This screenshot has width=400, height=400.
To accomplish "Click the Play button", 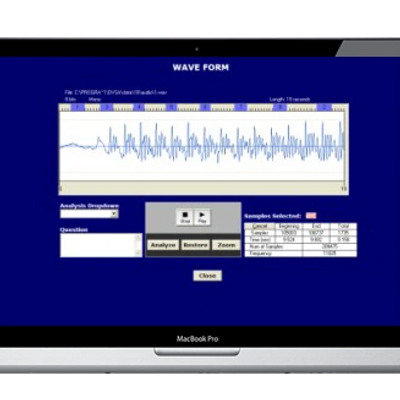I will 202,217.
